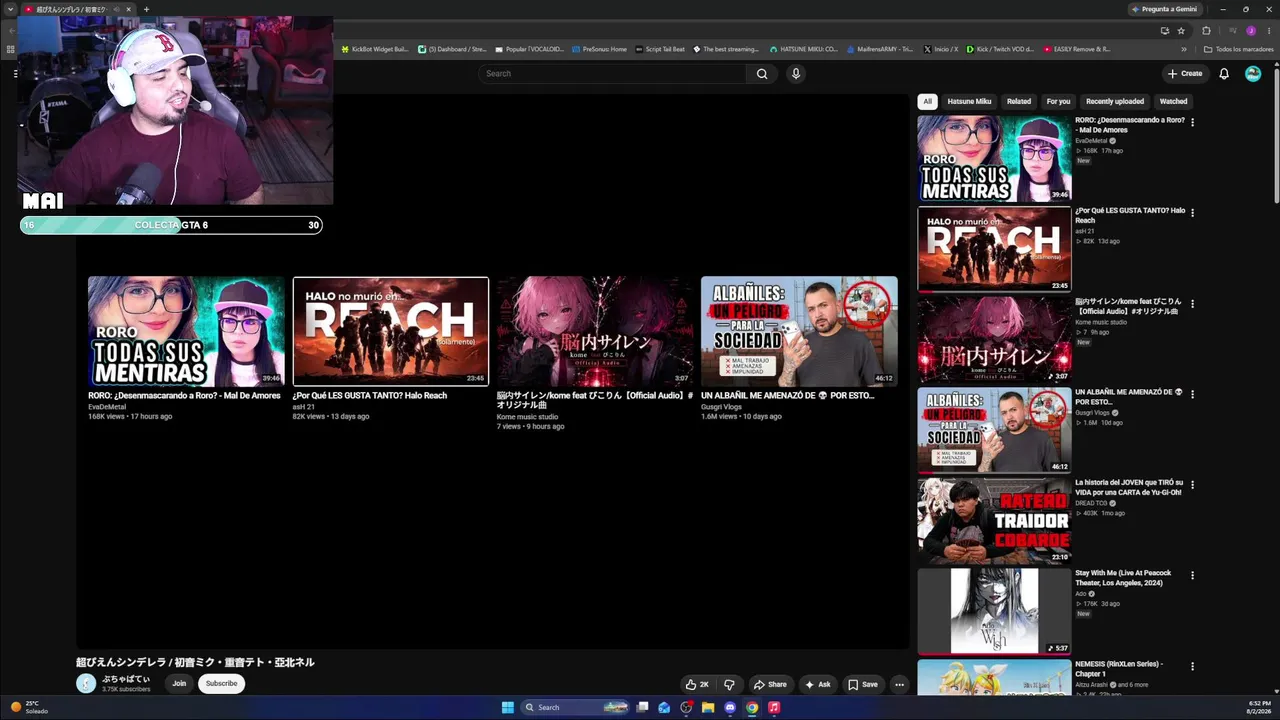The image size is (1280, 720).
Task: Open options for the RORO Desenmascarando sidebar video
Action: (x=1192, y=122)
